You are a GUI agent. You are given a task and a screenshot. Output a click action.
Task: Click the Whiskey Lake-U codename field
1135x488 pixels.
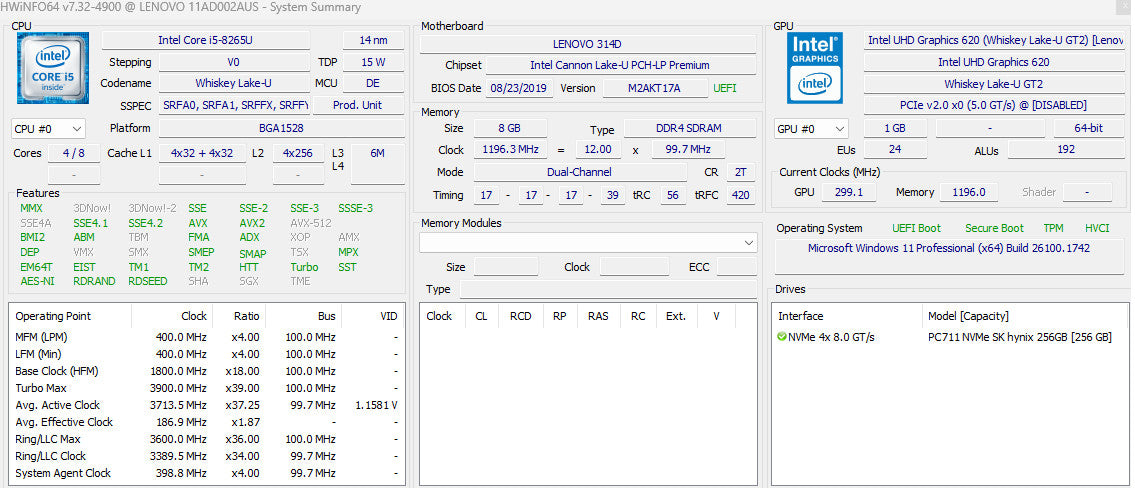point(233,83)
